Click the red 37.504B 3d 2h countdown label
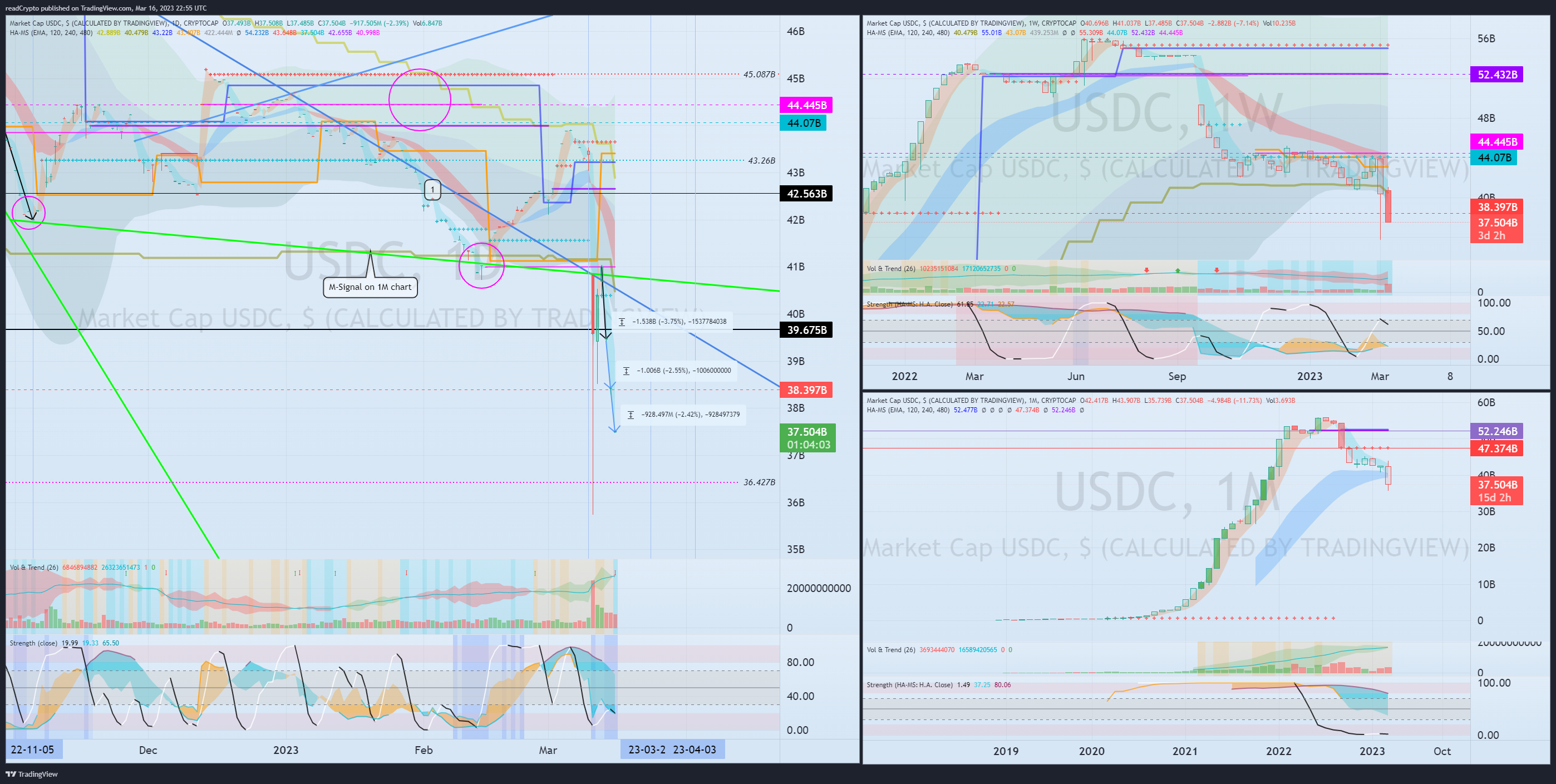The width and height of the screenshot is (1556, 784). click(1497, 229)
